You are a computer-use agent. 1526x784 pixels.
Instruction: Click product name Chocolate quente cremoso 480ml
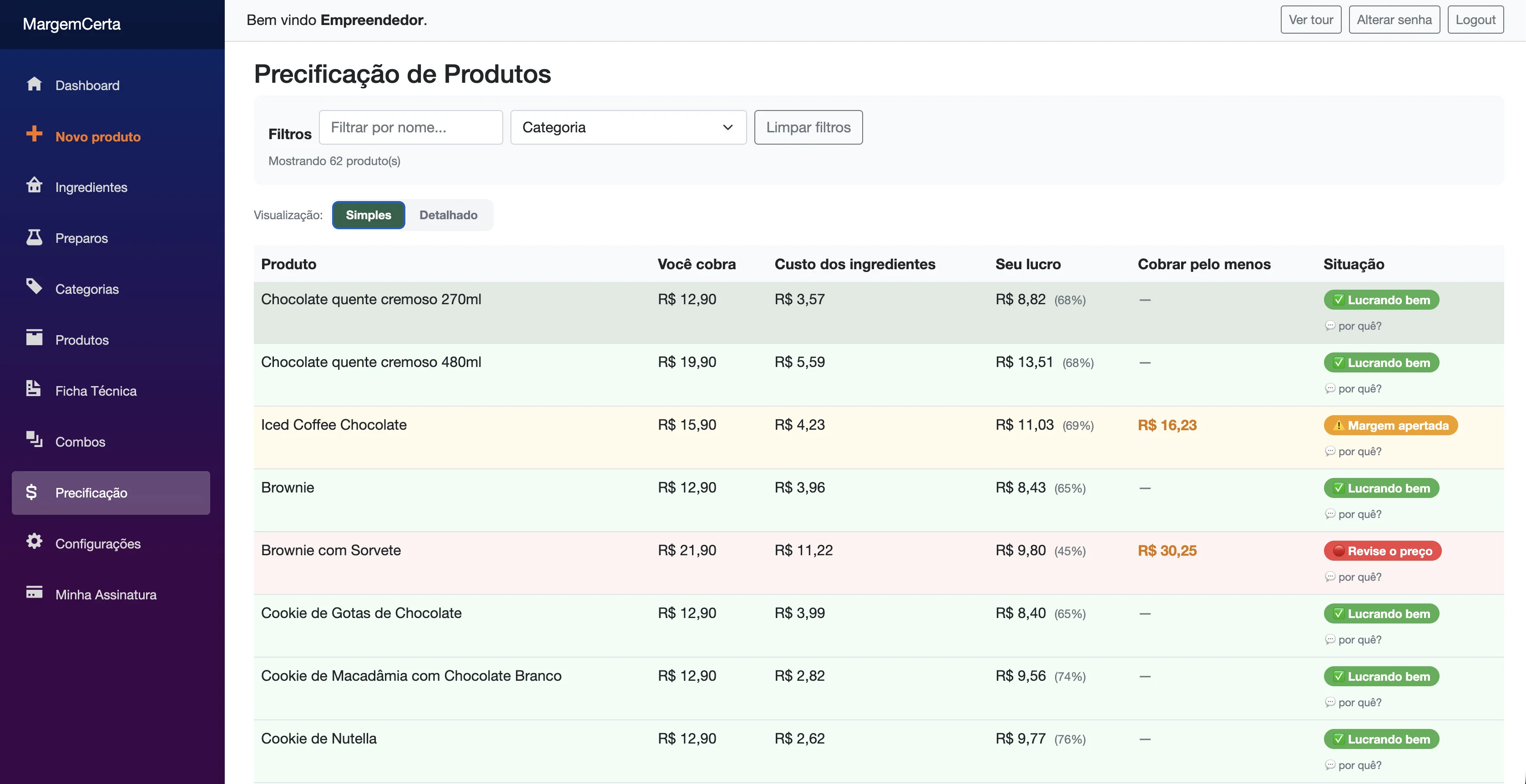(371, 362)
